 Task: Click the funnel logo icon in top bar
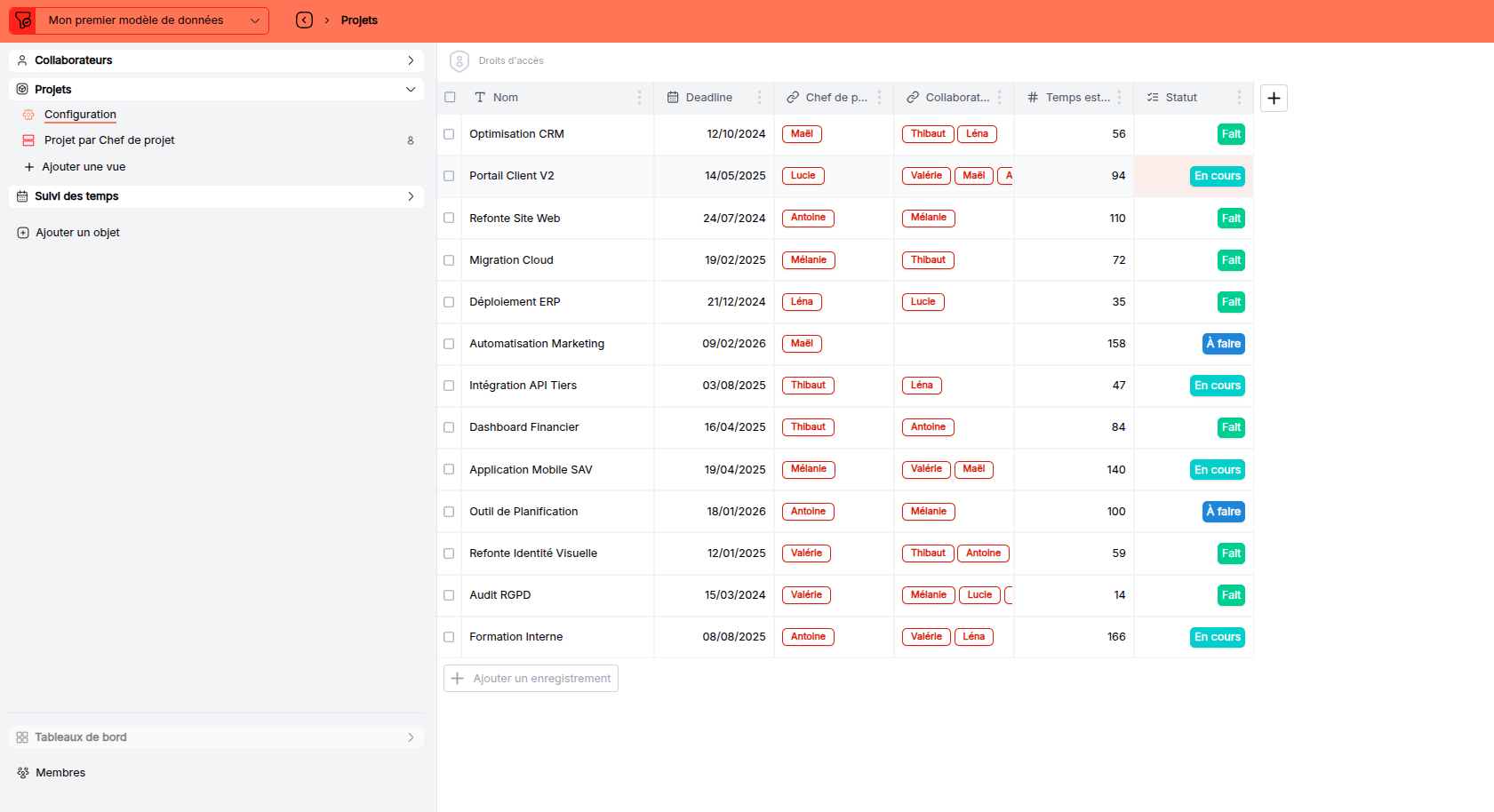coord(21,20)
